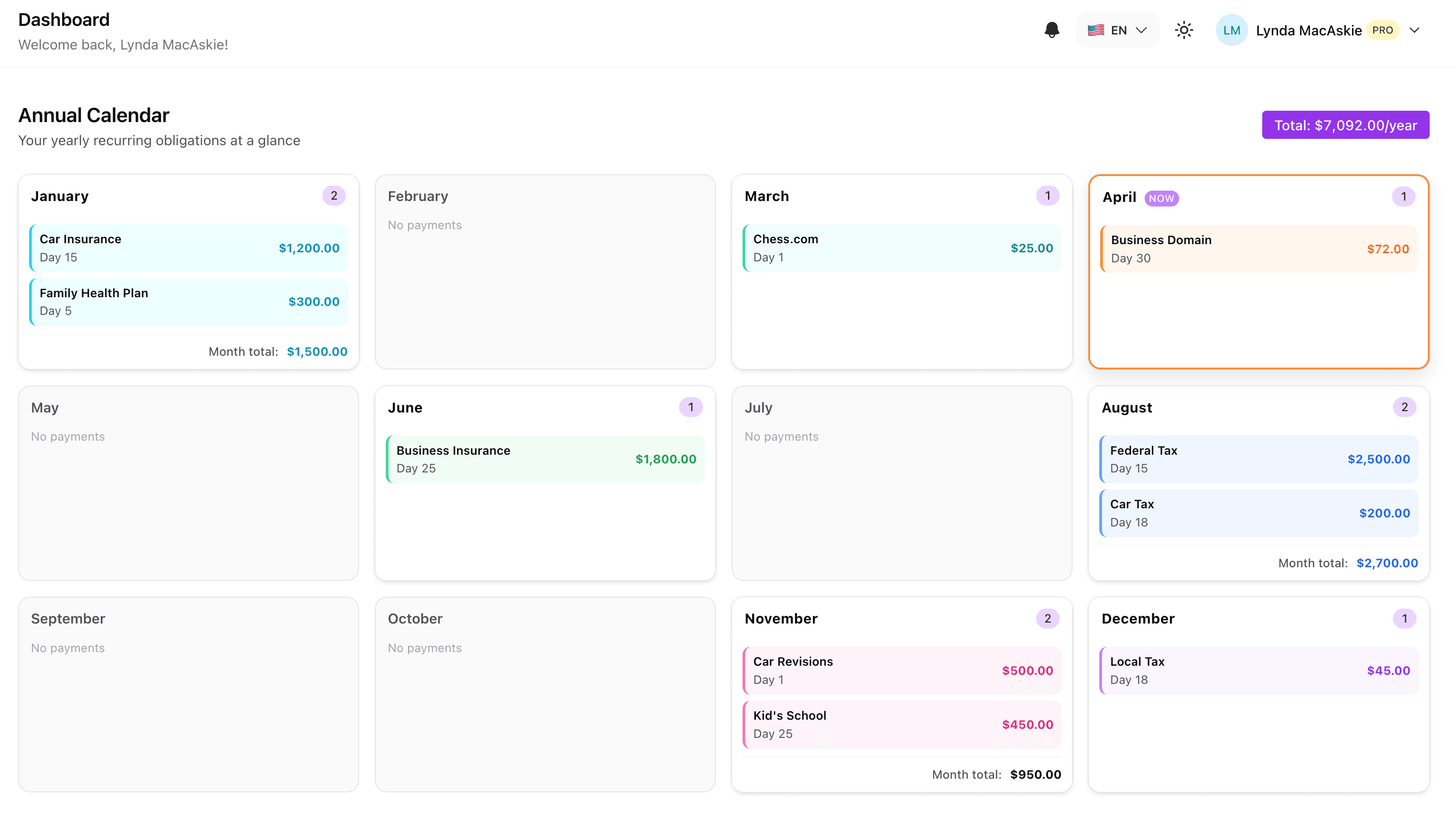Select the Business Domain payment
Image resolution: width=1456 pixels, height=835 pixels.
click(x=1259, y=249)
